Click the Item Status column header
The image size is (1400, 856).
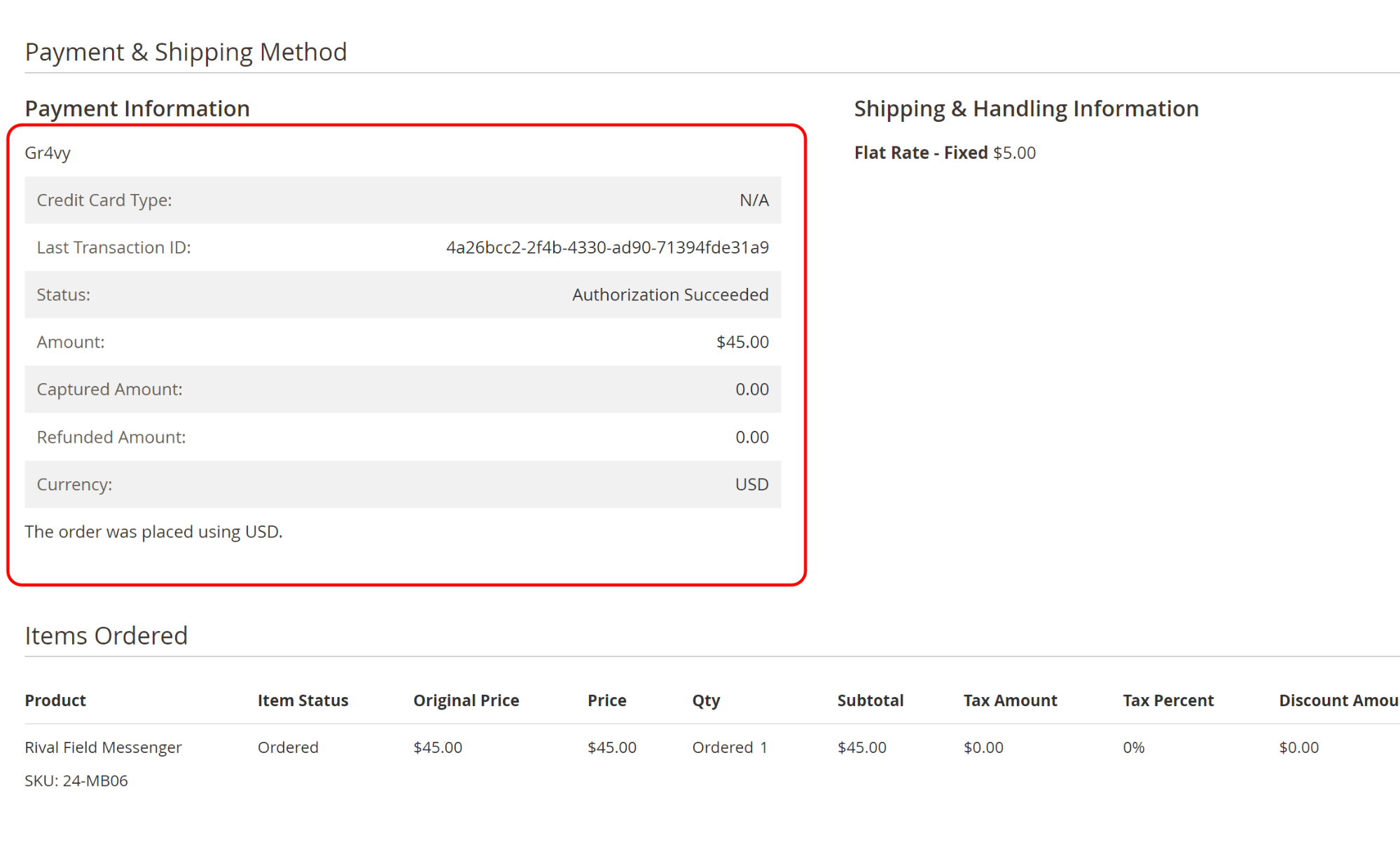303,700
